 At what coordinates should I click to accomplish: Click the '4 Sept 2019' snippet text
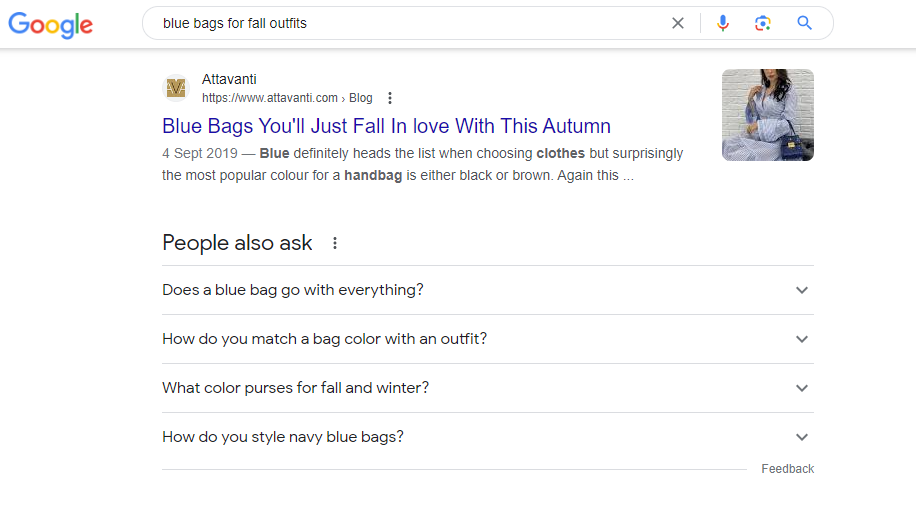click(x=200, y=154)
